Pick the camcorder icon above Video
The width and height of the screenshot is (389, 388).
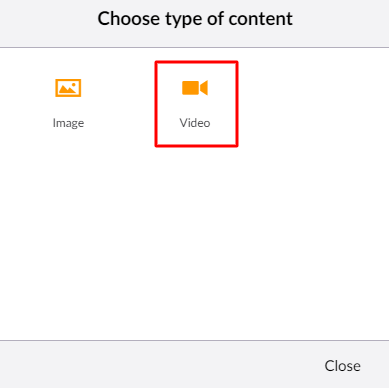195,88
